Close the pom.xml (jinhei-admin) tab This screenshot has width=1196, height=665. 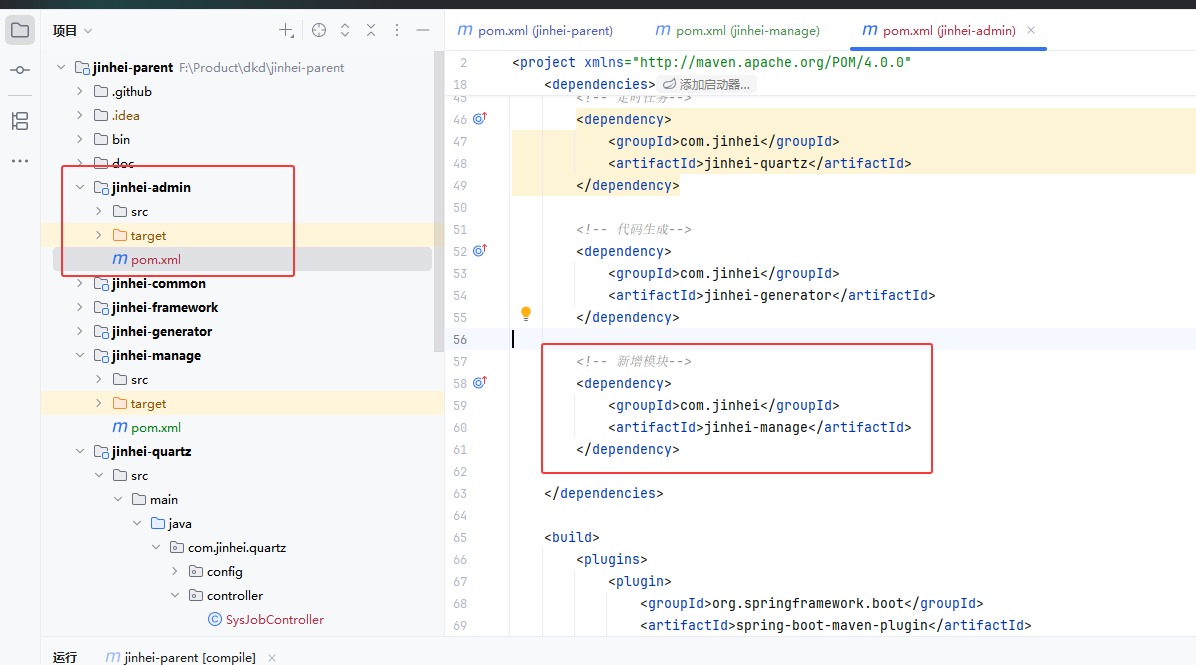1031,31
